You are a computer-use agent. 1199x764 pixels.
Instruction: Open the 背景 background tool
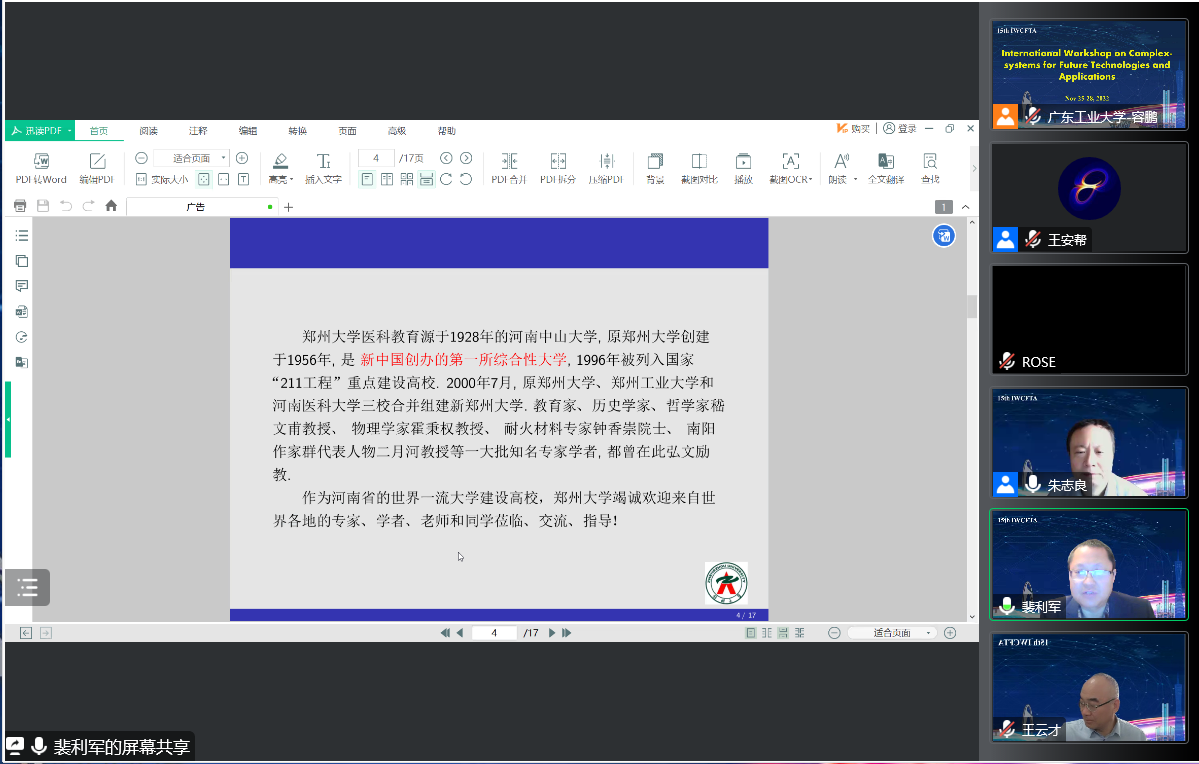click(x=655, y=168)
